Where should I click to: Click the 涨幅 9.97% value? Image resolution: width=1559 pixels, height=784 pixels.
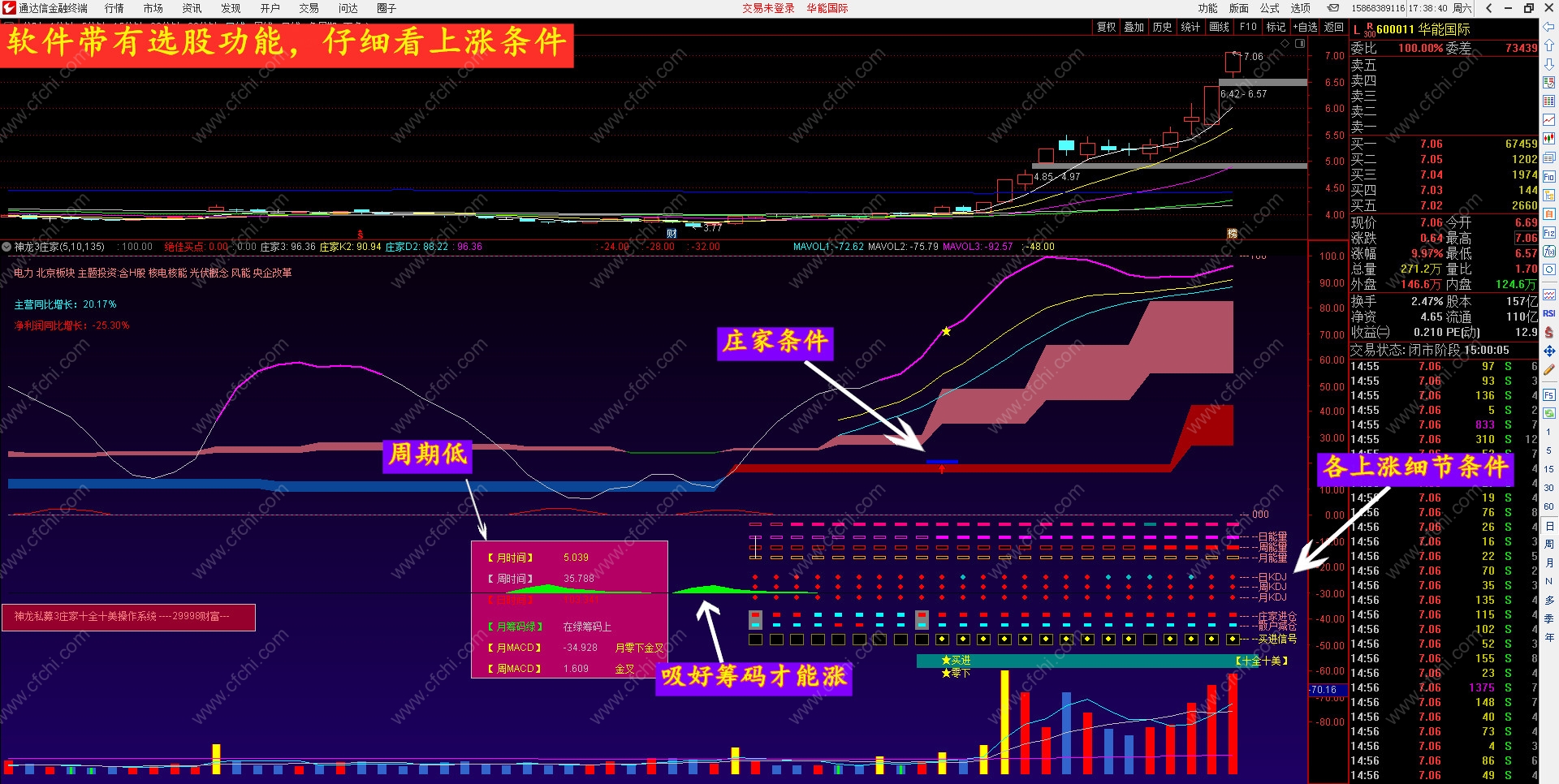[x=1427, y=254]
